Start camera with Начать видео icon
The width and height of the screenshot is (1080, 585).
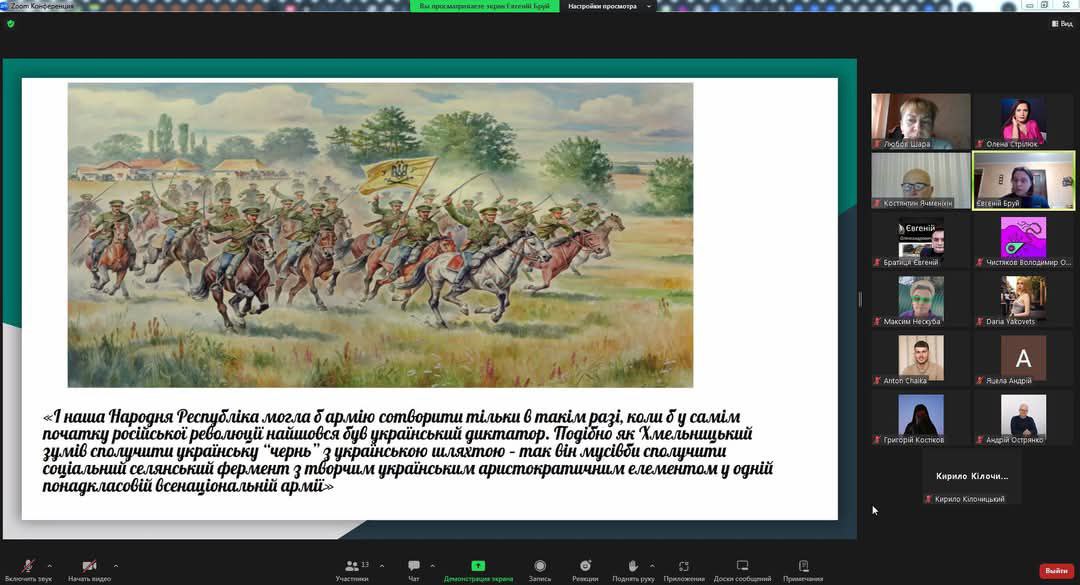90,566
